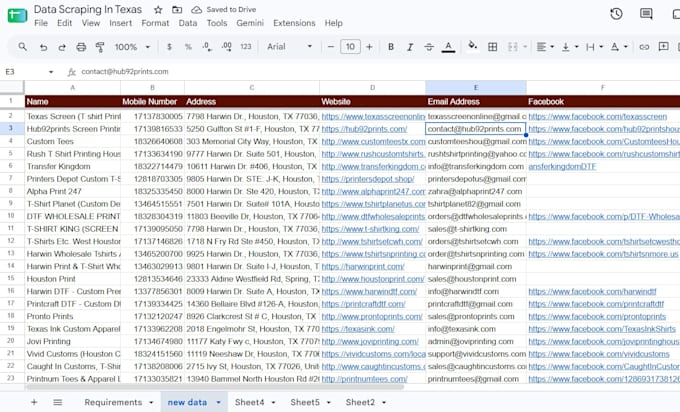Print the spreadsheet
680x412 pixels.
pos(81,47)
